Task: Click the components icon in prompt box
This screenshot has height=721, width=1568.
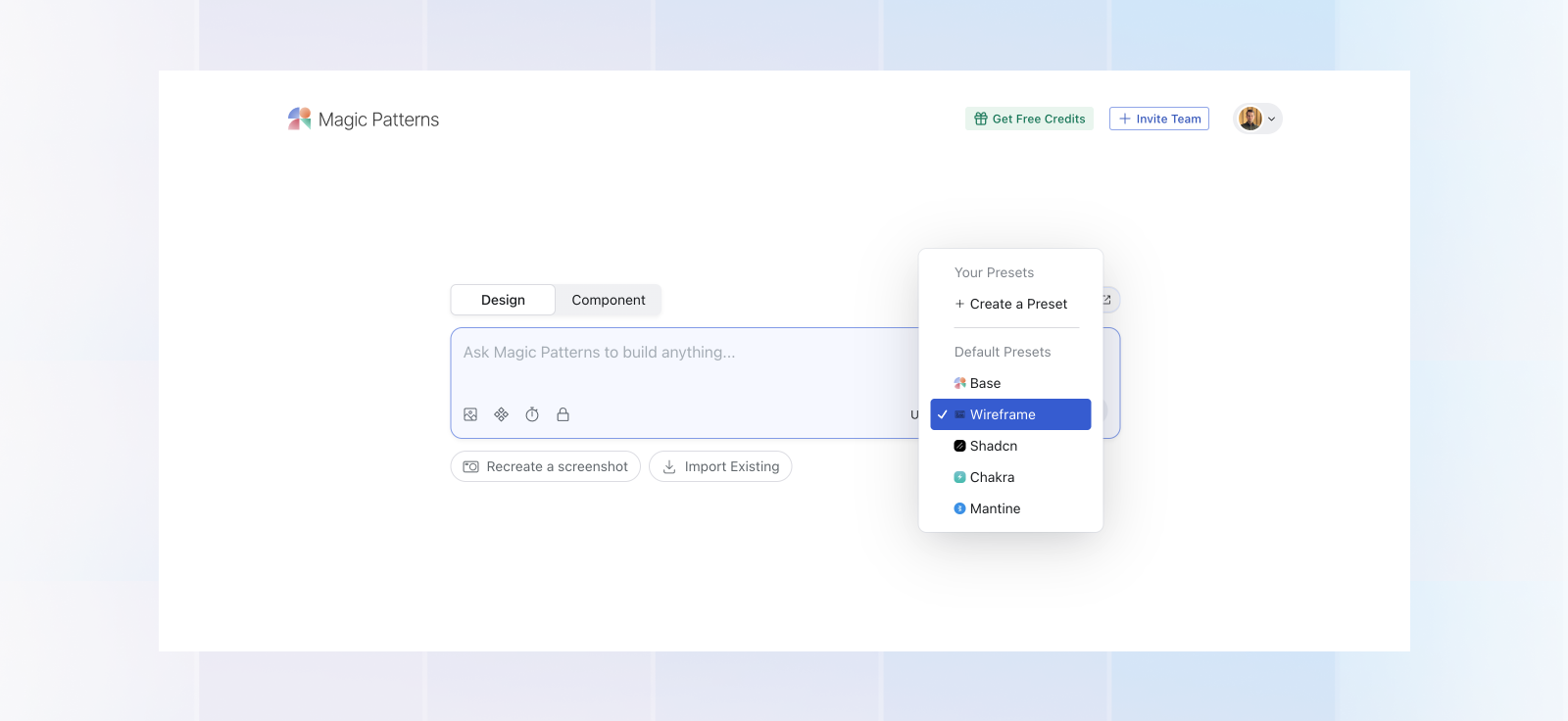Action: point(501,414)
